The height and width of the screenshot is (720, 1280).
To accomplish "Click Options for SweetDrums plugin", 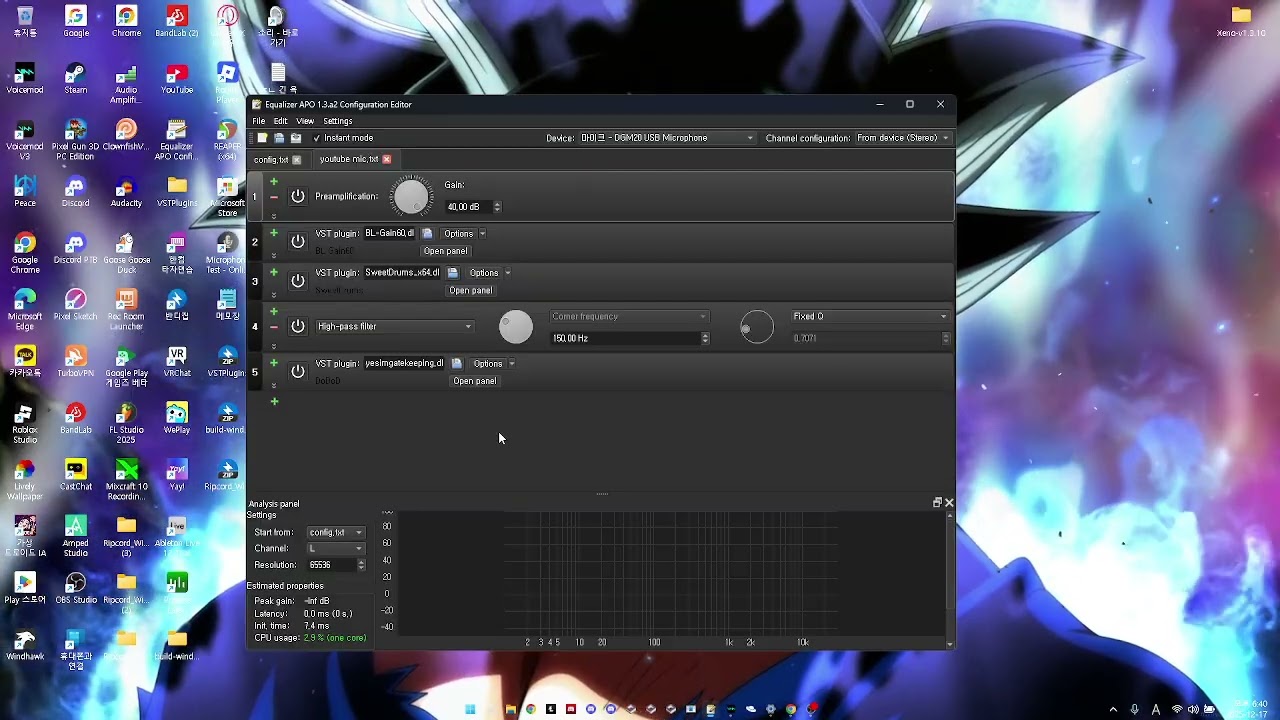I will point(483,273).
